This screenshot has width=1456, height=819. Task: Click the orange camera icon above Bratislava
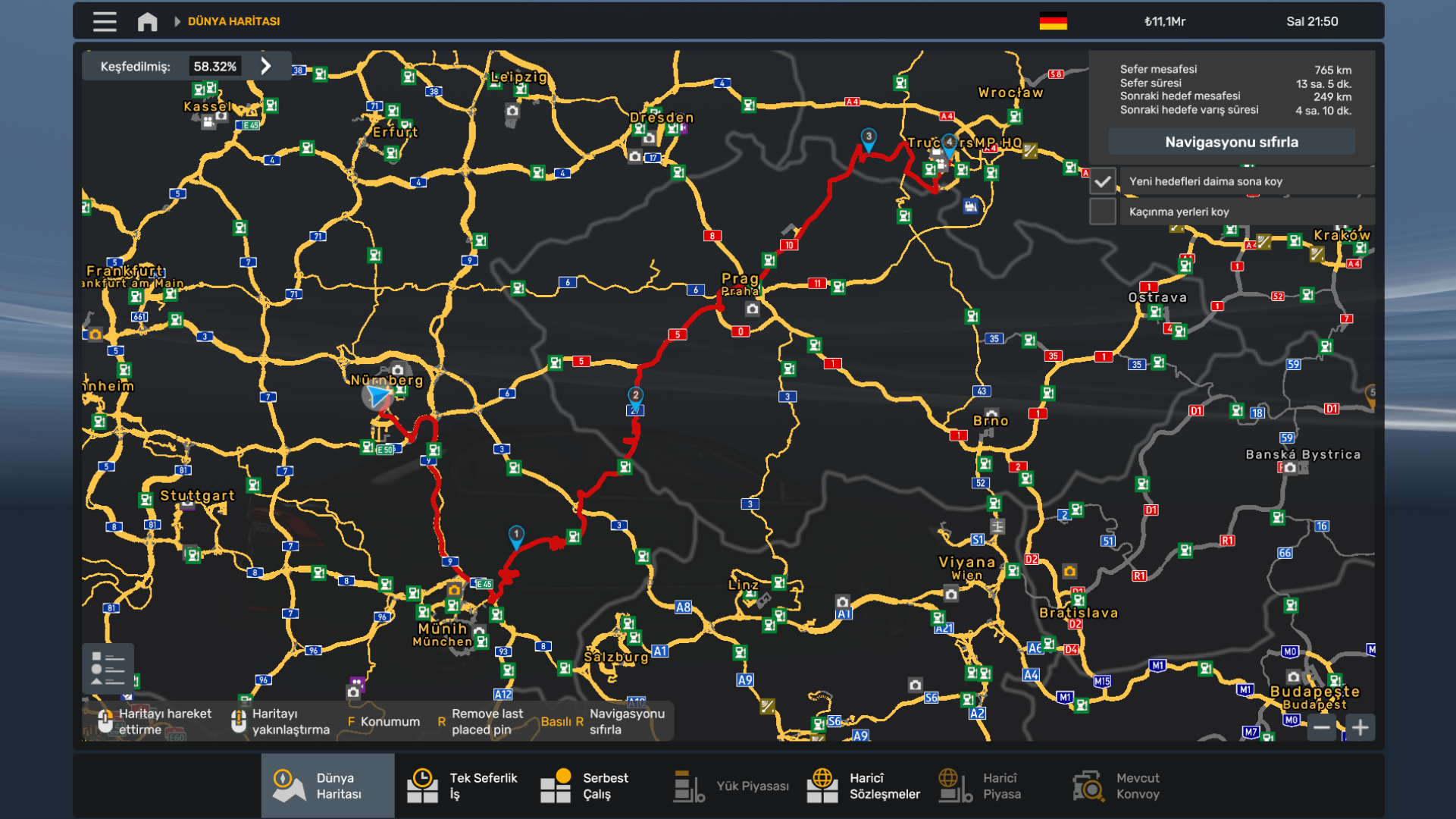pos(1069,571)
